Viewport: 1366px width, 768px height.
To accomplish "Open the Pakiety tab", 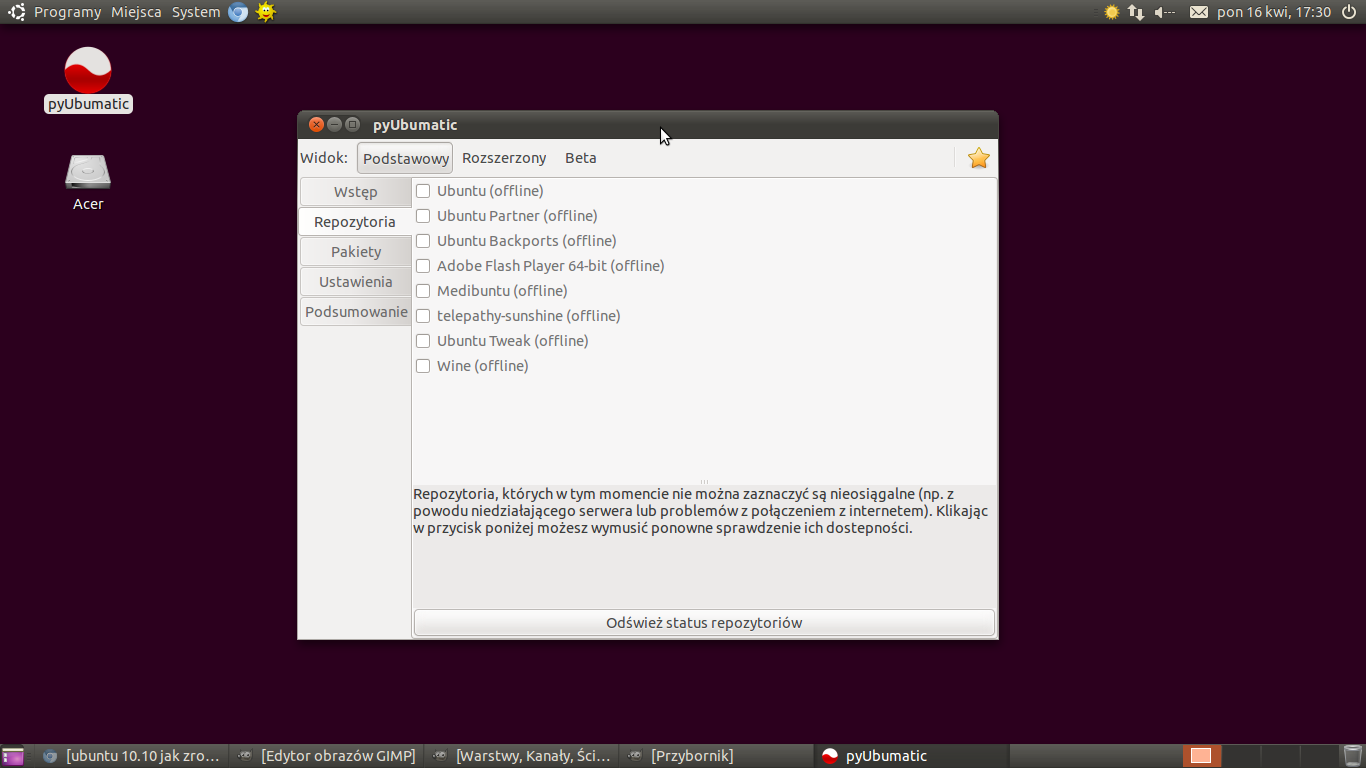I will click(356, 252).
